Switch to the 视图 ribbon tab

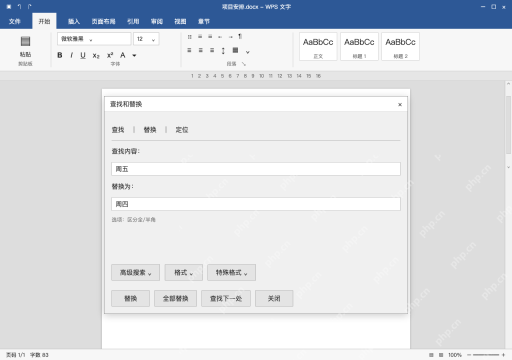[180, 22]
